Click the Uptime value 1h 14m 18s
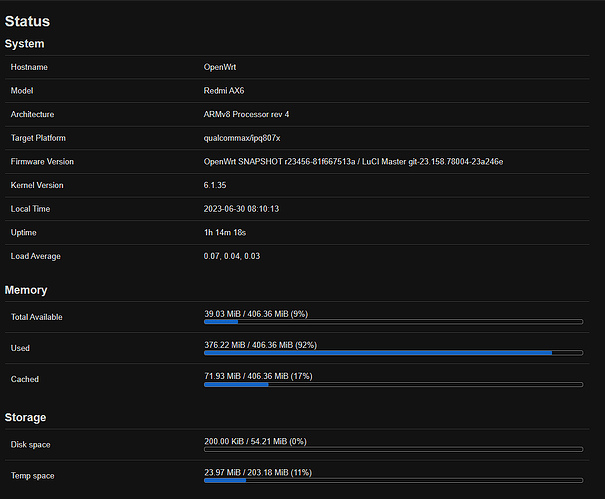The image size is (605, 499). point(226,233)
